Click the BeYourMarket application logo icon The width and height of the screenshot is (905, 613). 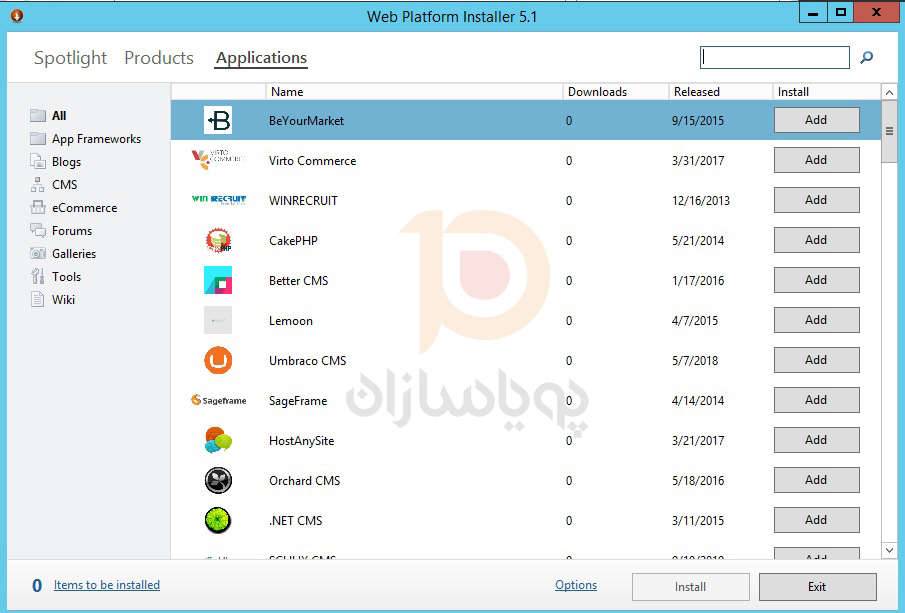(217, 120)
